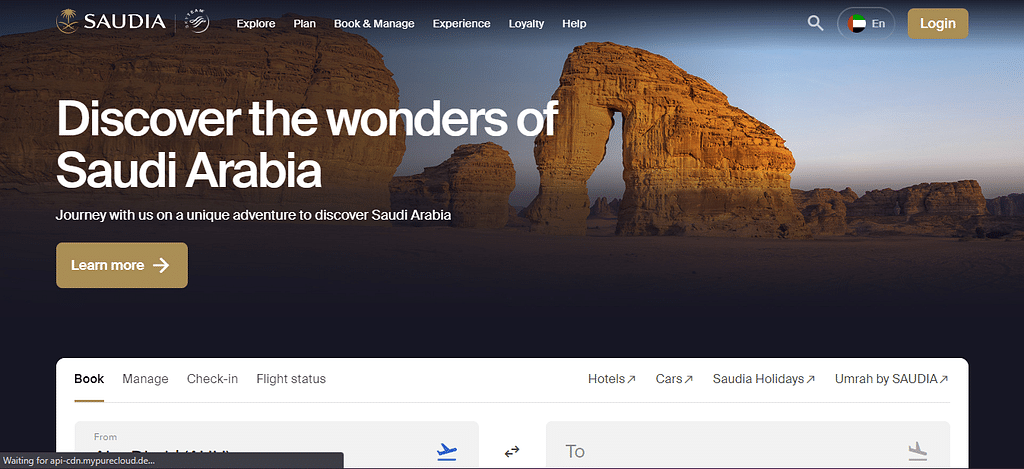Go to the Saudia Holidays link
This screenshot has height=469, width=1024.
click(763, 379)
